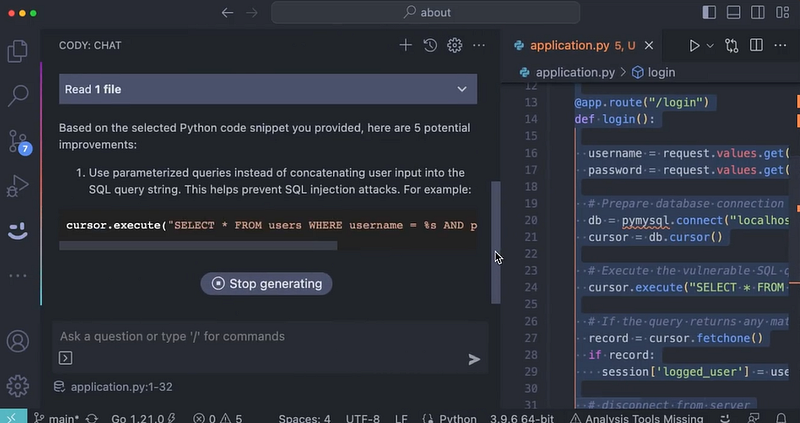This screenshot has height=423, width=800.
Task: Open errors and warnings counter in status bar
Action: pyautogui.click(x=217, y=418)
